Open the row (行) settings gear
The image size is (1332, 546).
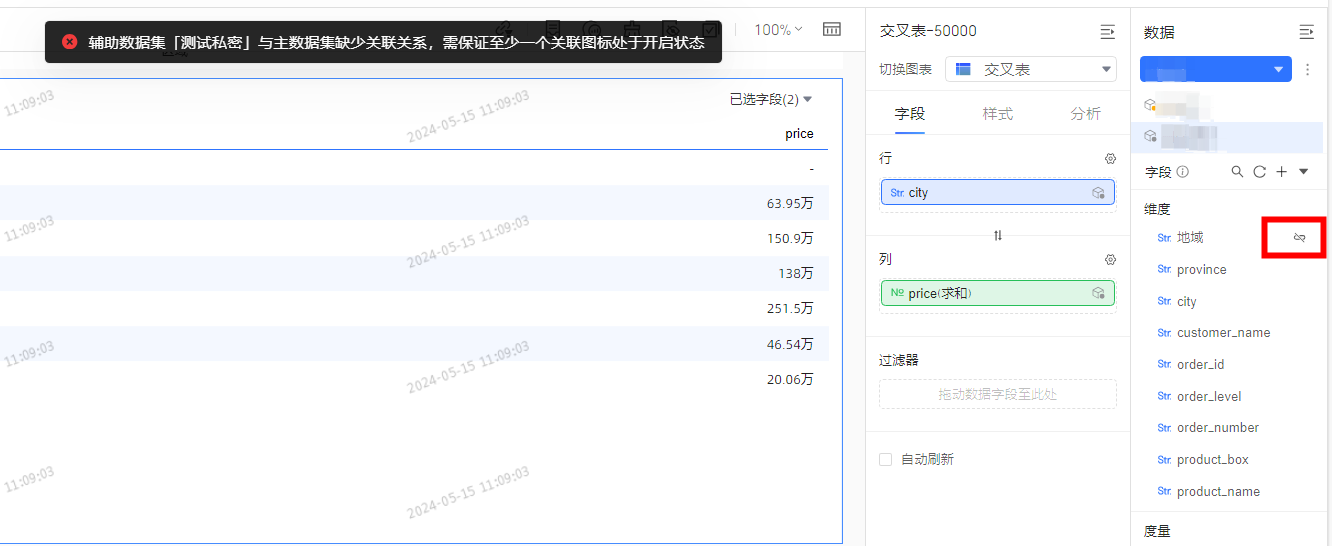[x=1109, y=159]
